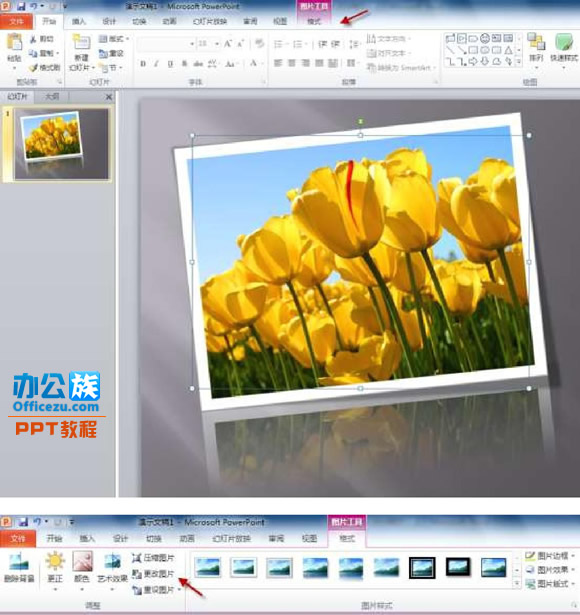Click Color (颜色) icon in bottom ribbon
Image resolution: width=580 pixels, height=615 pixels.
(82, 561)
